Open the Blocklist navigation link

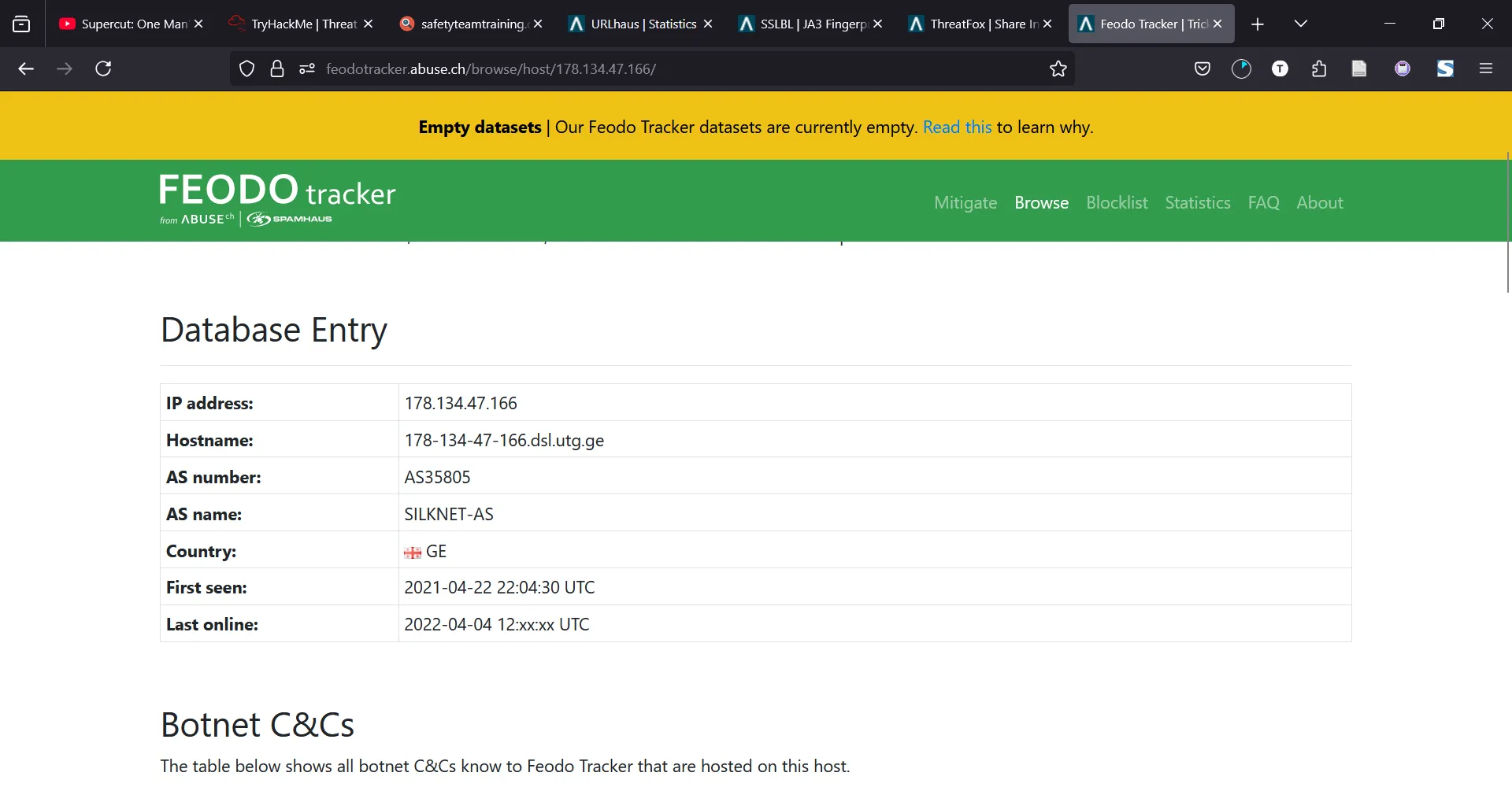click(x=1117, y=202)
